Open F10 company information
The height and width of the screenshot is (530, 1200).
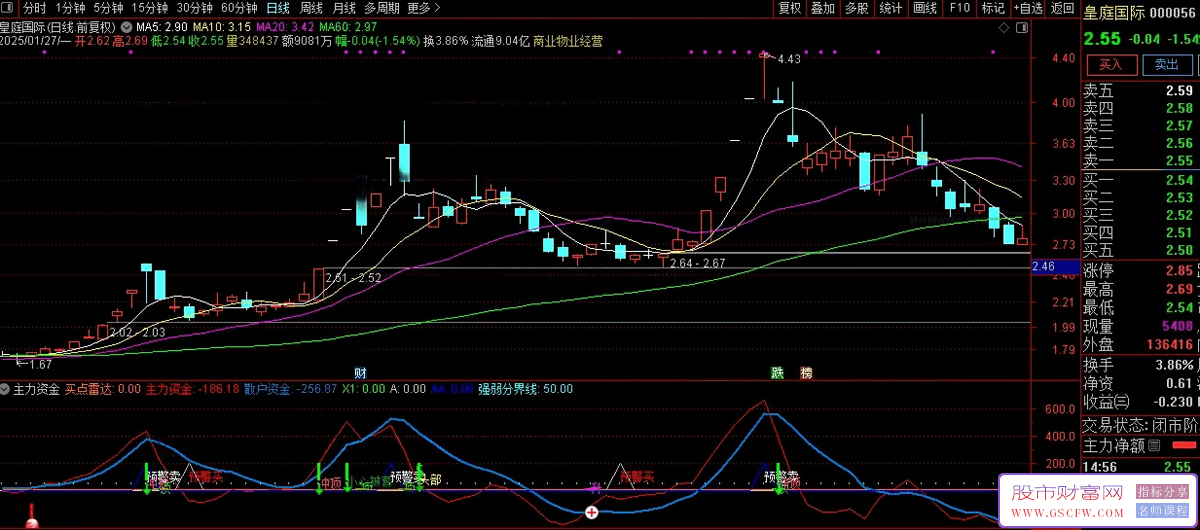coord(959,8)
